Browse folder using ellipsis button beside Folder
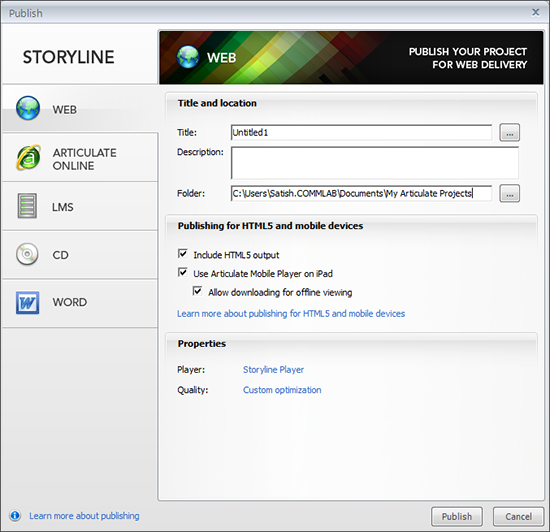550x532 pixels. (510, 194)
